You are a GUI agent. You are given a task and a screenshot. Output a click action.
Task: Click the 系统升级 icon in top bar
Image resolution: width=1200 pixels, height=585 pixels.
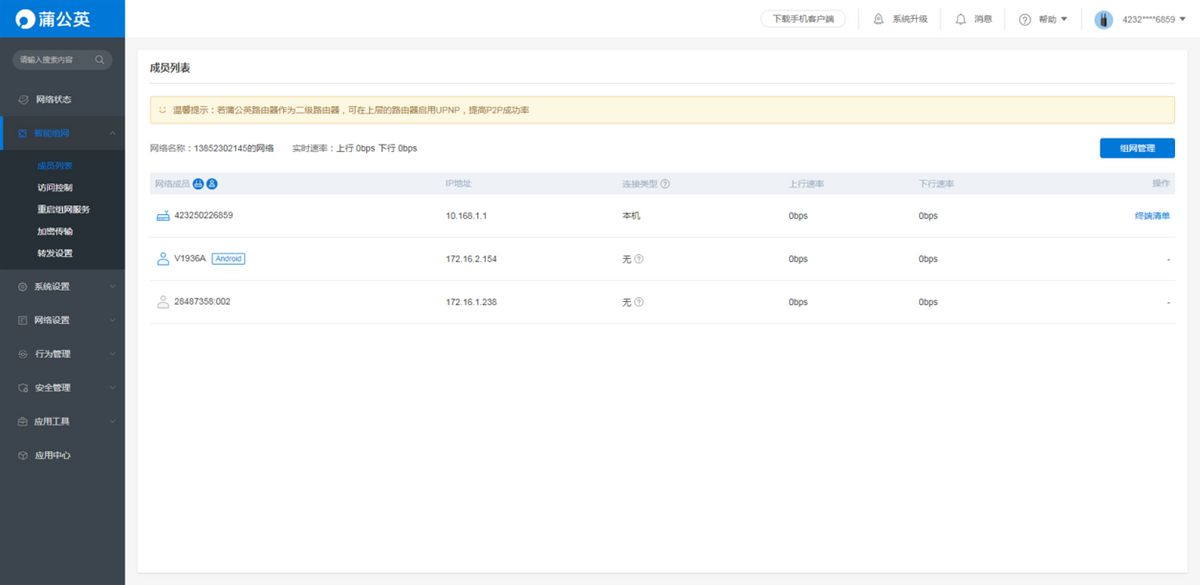click(879, 19)
